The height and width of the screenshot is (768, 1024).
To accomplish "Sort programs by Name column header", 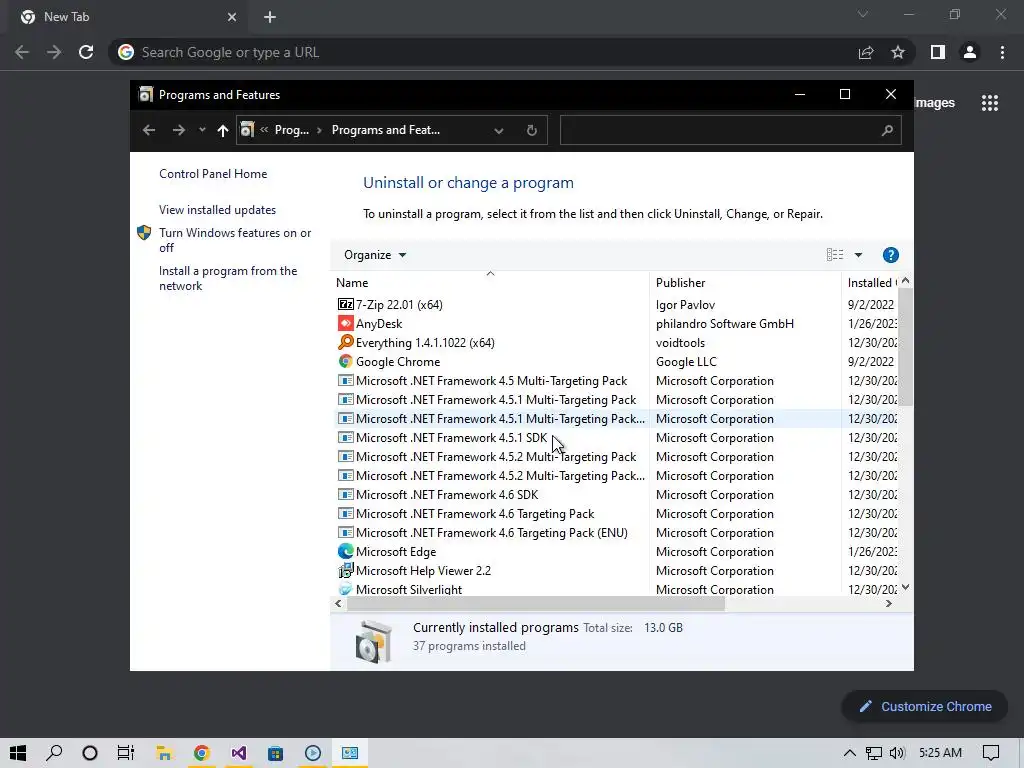I will coord(489,283).
